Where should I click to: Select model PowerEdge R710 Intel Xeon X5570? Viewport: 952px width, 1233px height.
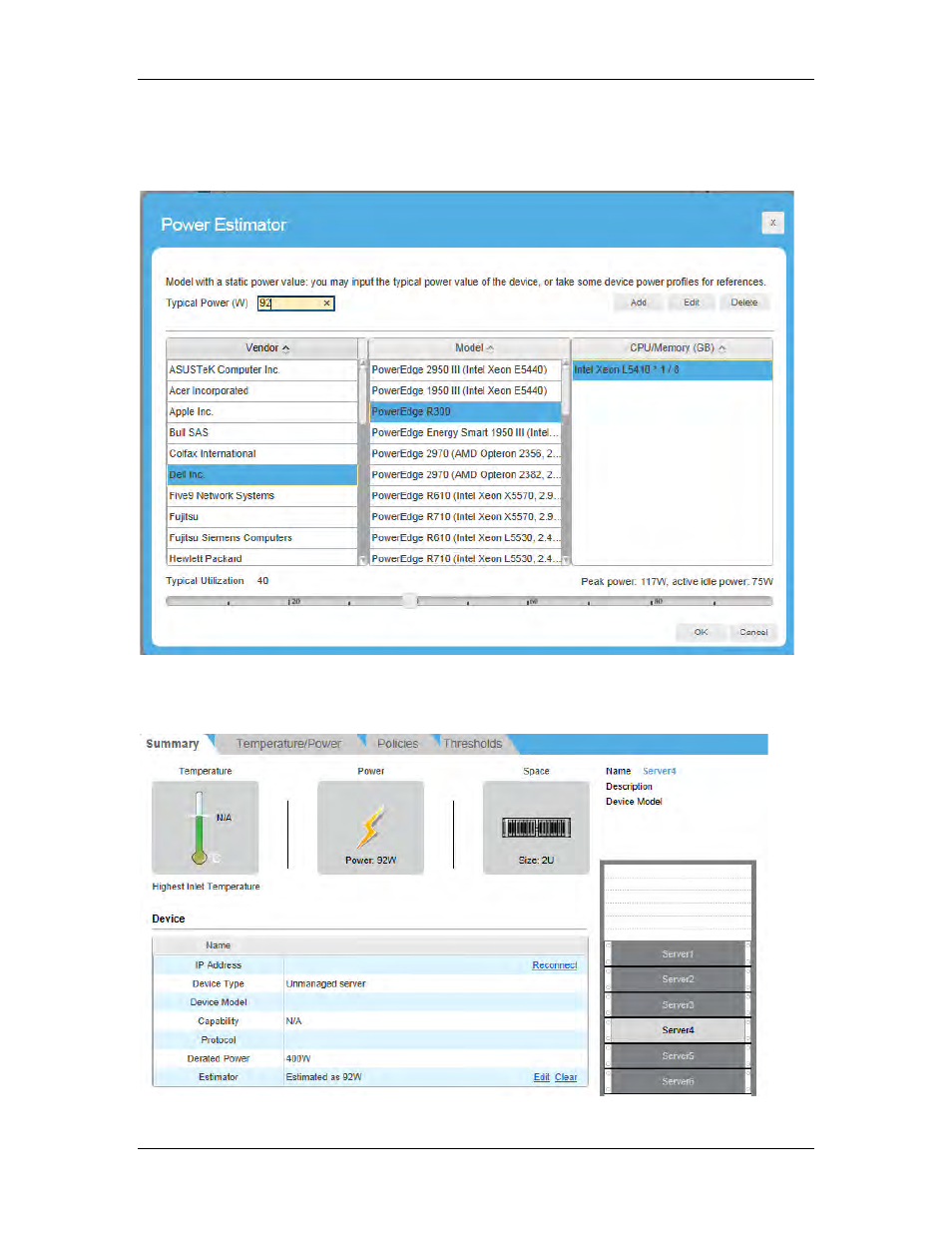click(x=465, y=517)
